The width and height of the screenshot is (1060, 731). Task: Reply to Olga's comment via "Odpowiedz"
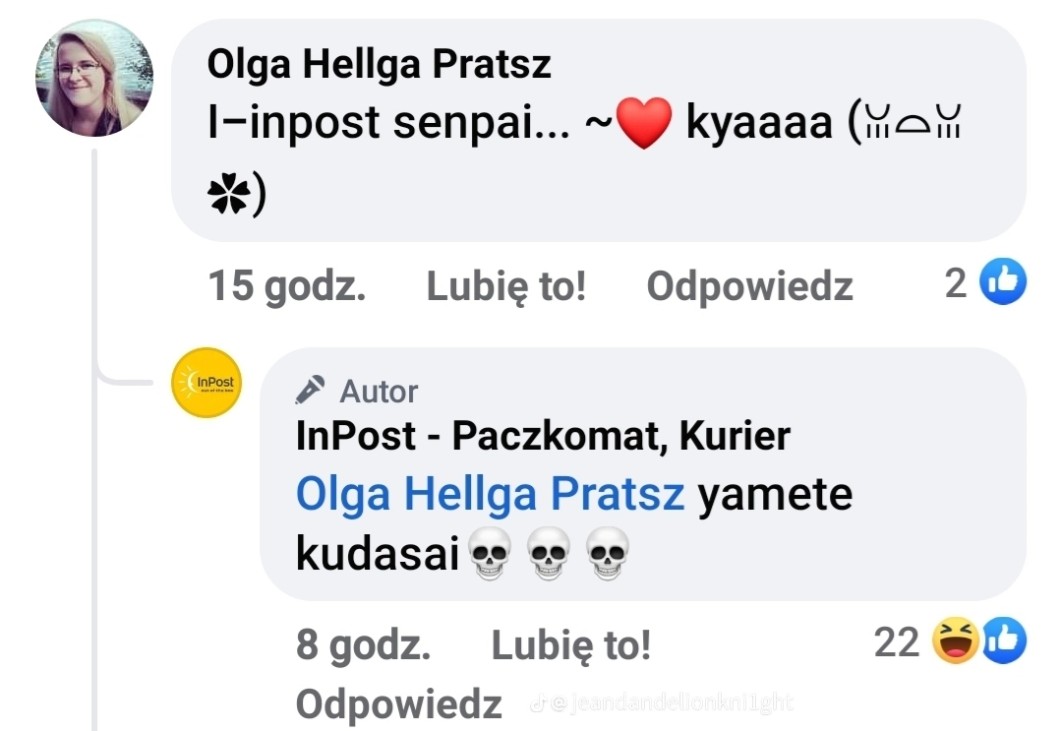(x=749, y=287)
